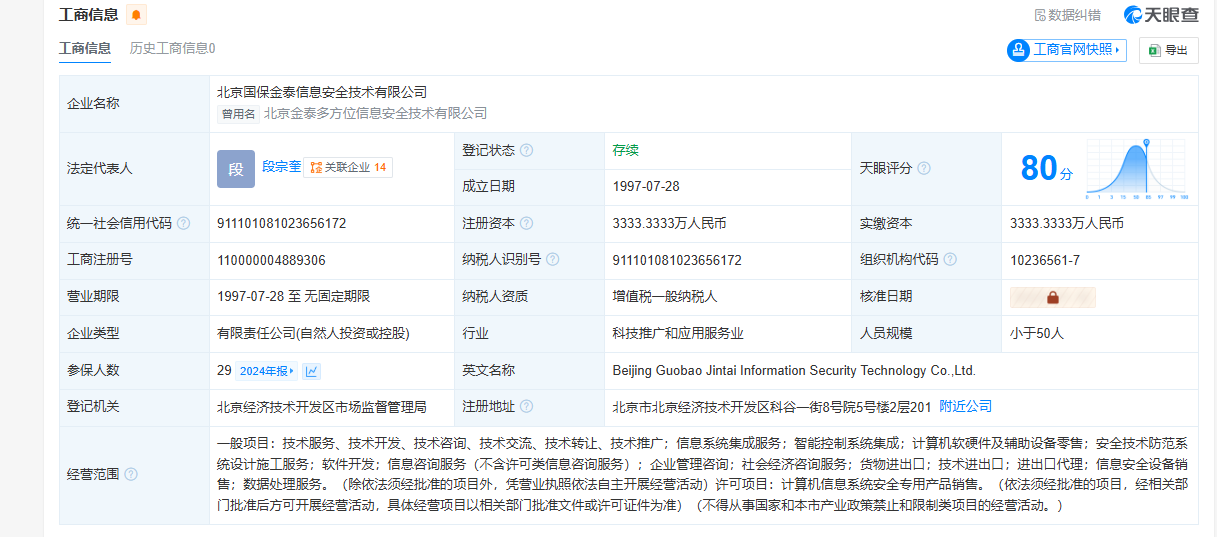
Task: Click help icon beside 注册资本
Action: point(526,223)
